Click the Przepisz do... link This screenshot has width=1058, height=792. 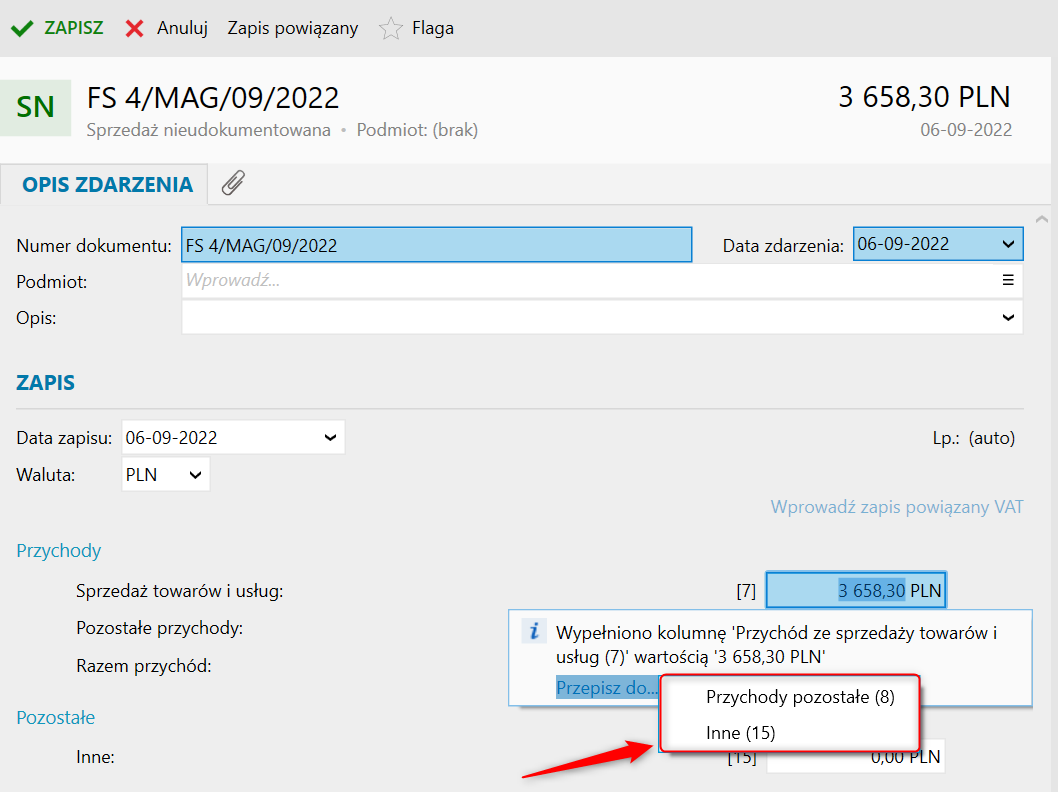click(607, 687)
